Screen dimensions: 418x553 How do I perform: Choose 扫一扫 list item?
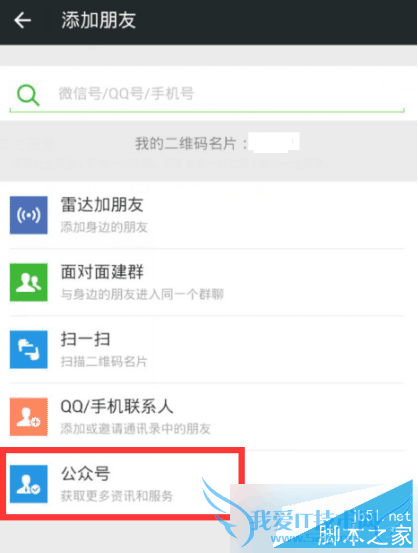207,350
